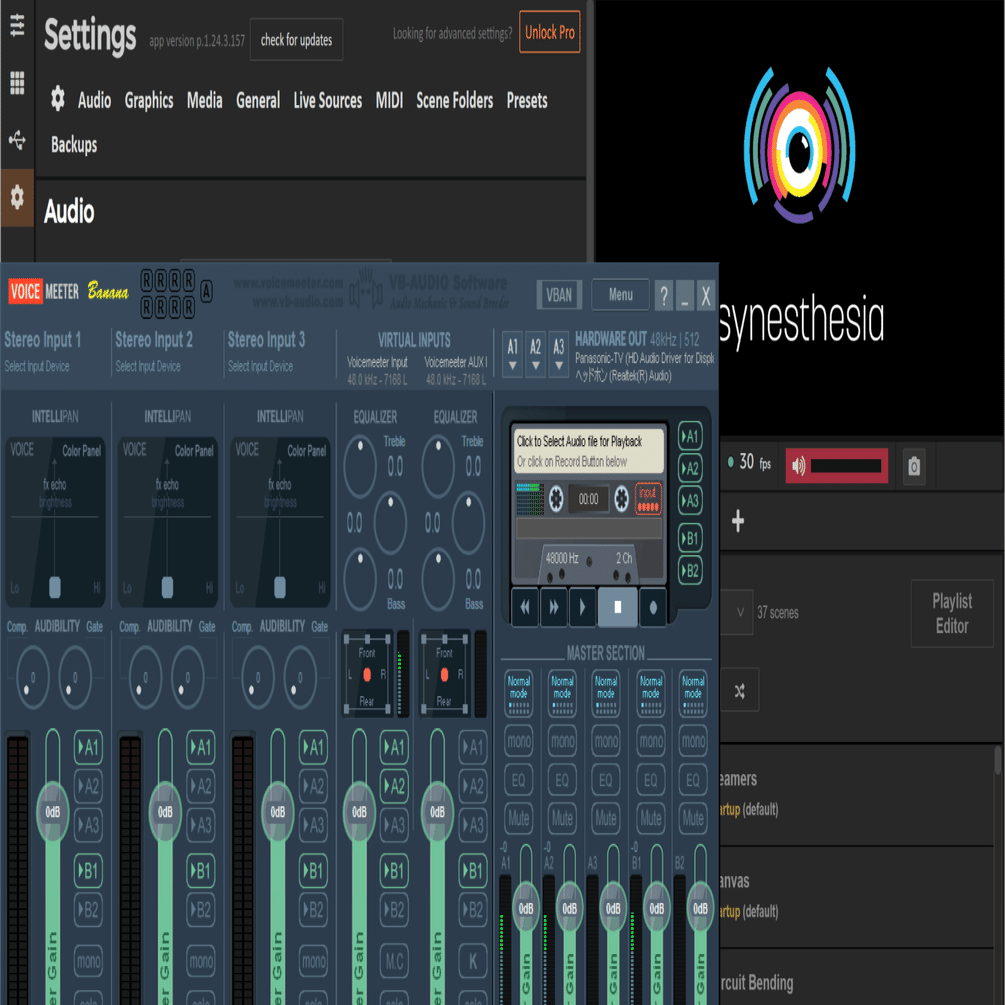Click the Front/Rear panner of Voicemeeter AUX

(x=444, y=674)
